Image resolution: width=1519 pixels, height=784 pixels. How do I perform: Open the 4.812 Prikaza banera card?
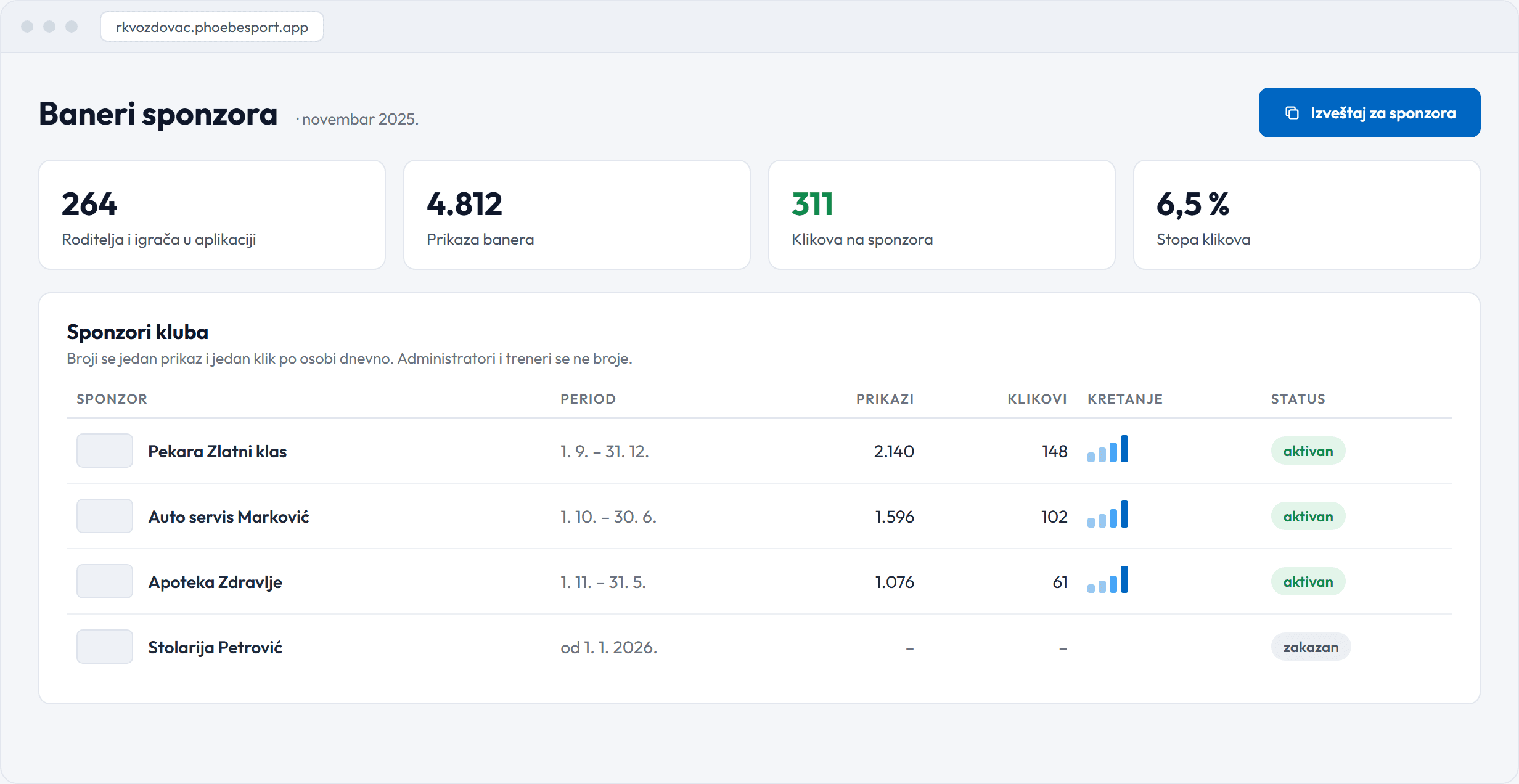(x=577, y=215)
